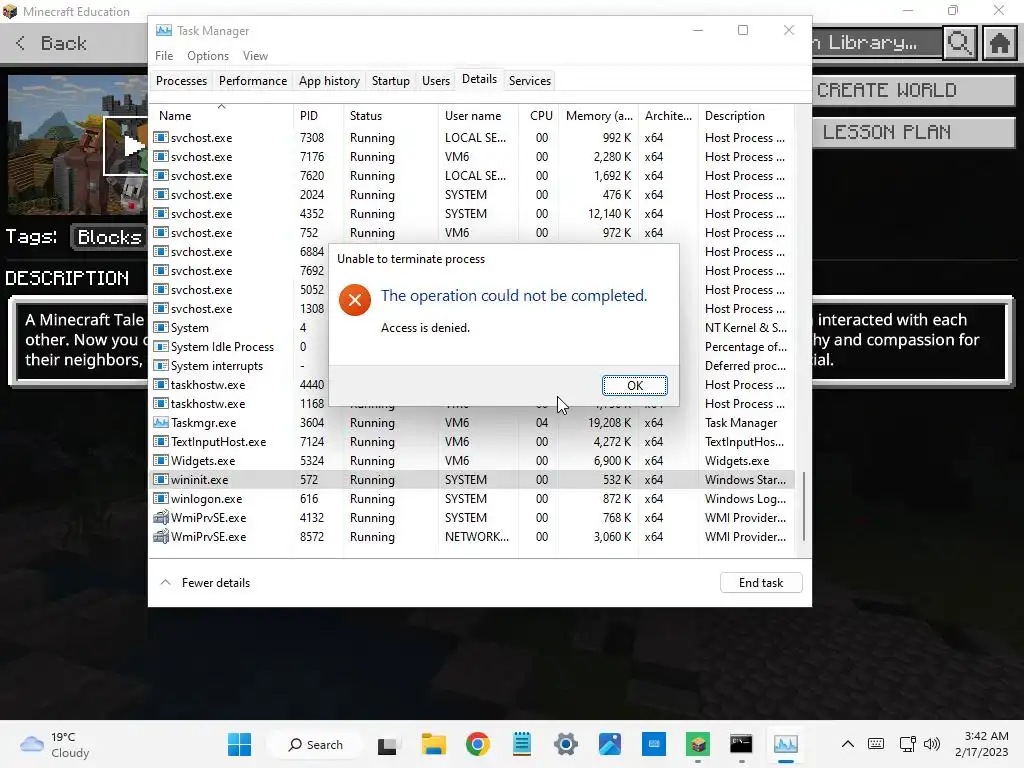Screen dimensions: 1024x768
Task: Open Settings gear from taskbar
Action: [566, 744]
